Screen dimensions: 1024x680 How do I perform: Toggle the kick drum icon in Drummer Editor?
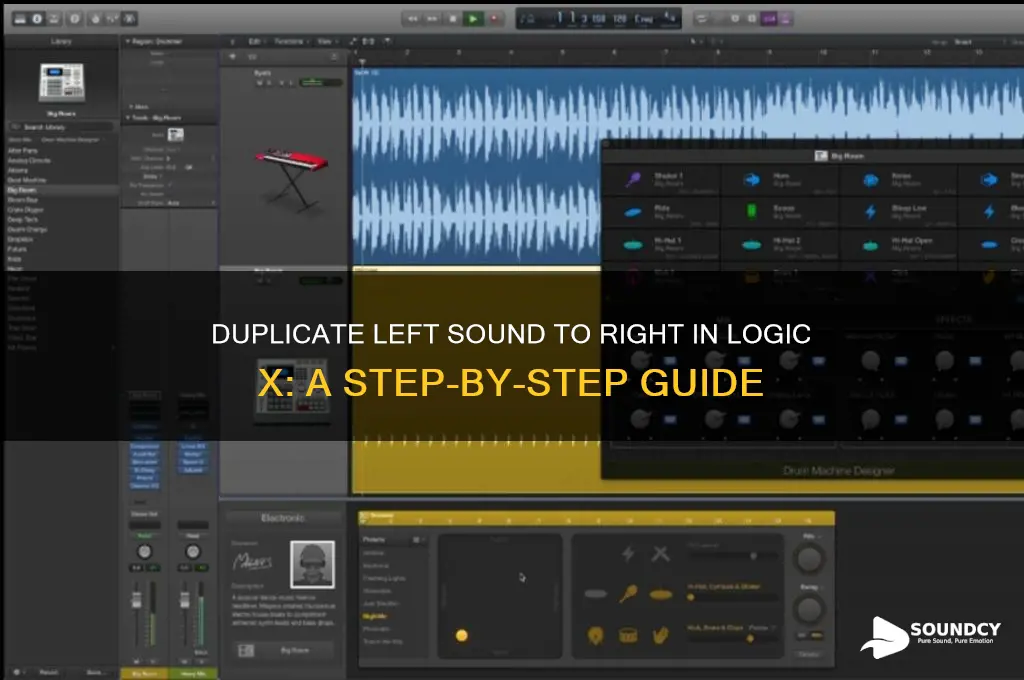click(595, 635)
